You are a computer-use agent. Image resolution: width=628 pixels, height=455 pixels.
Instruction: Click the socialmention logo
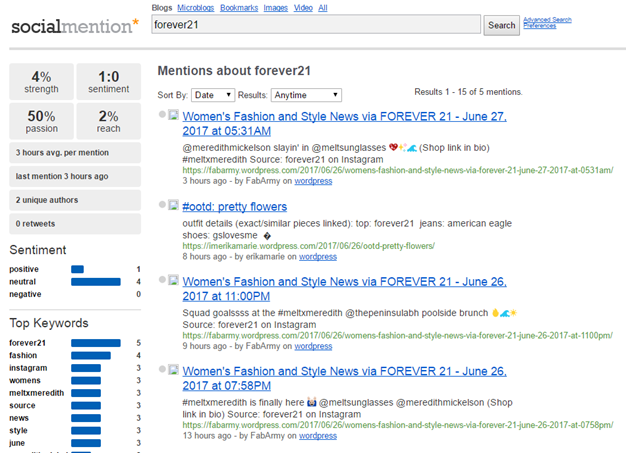click(75, 26)
